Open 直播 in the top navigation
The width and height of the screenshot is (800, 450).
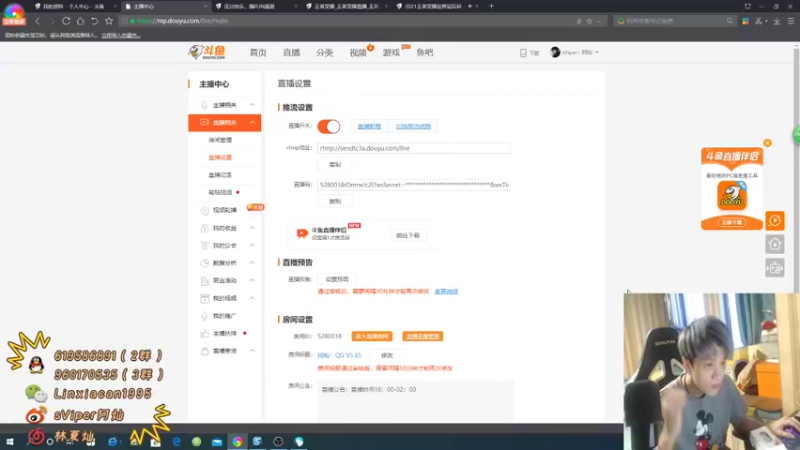(291, 53)
